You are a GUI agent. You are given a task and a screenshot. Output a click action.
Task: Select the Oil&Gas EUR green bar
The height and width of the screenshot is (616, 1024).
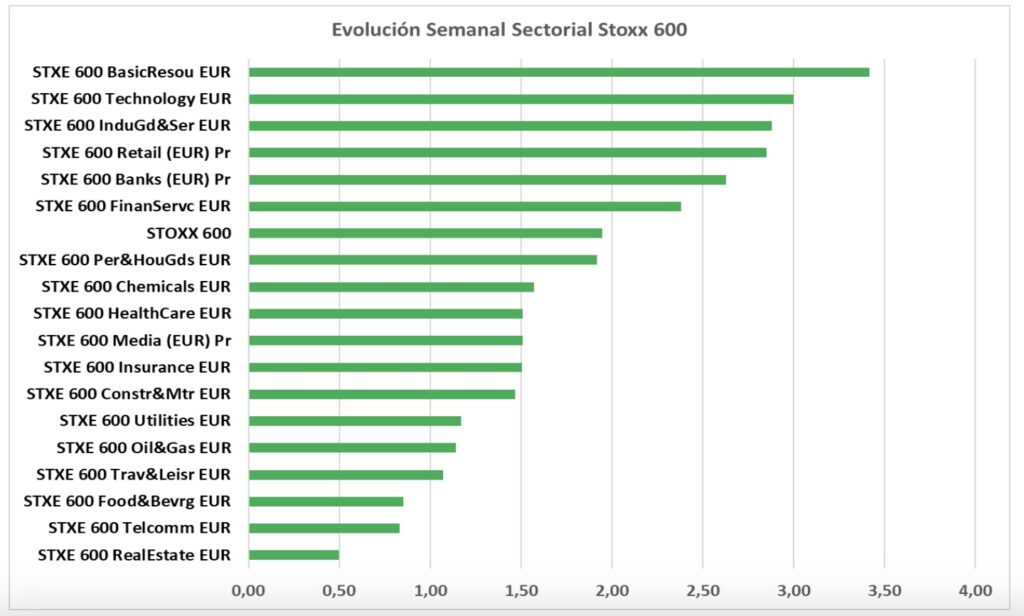[352, 448]
